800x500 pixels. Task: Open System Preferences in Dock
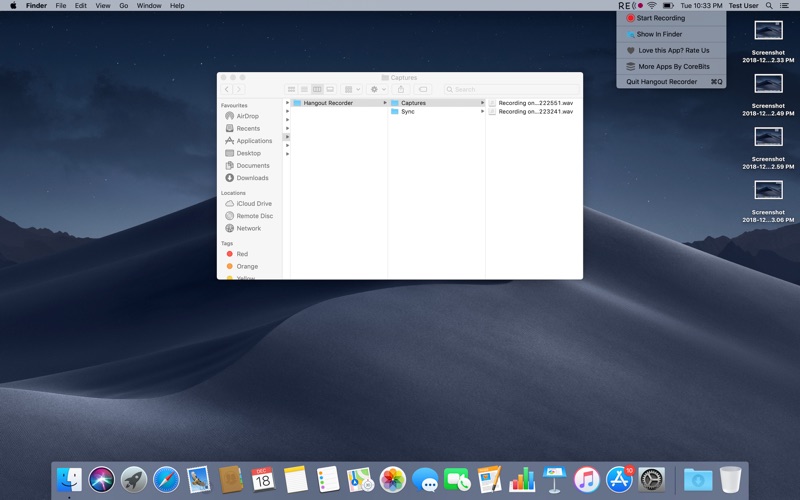coord(652,480)
